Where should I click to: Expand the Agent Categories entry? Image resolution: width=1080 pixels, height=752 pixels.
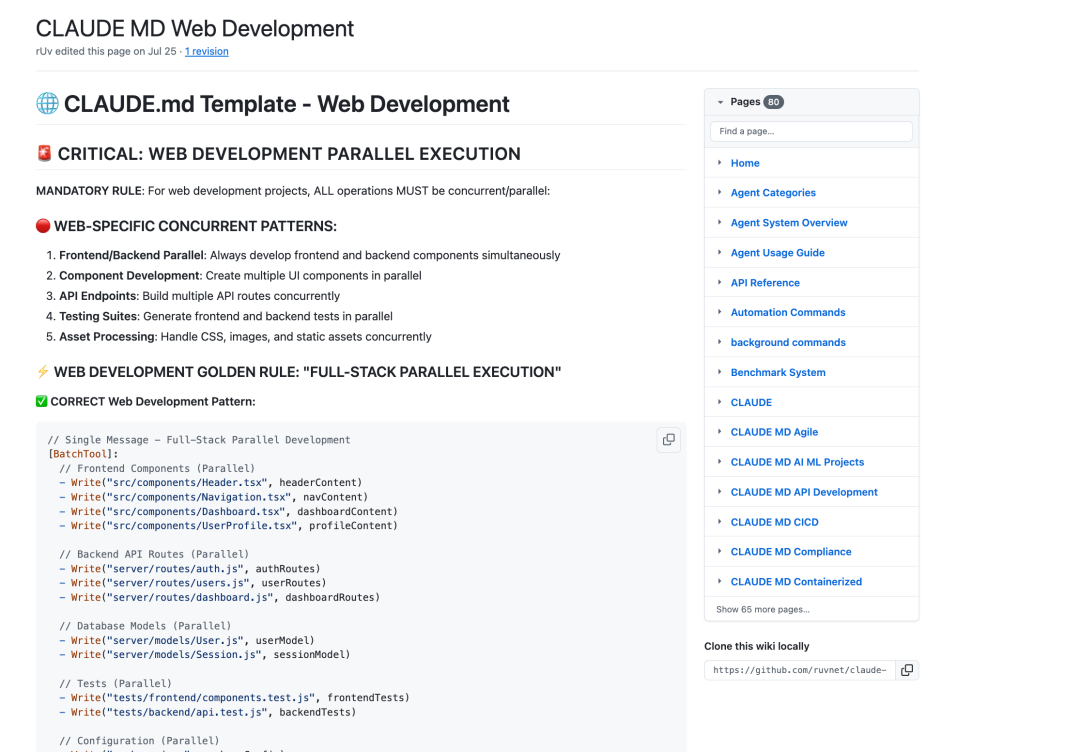(x=720, y=193)
